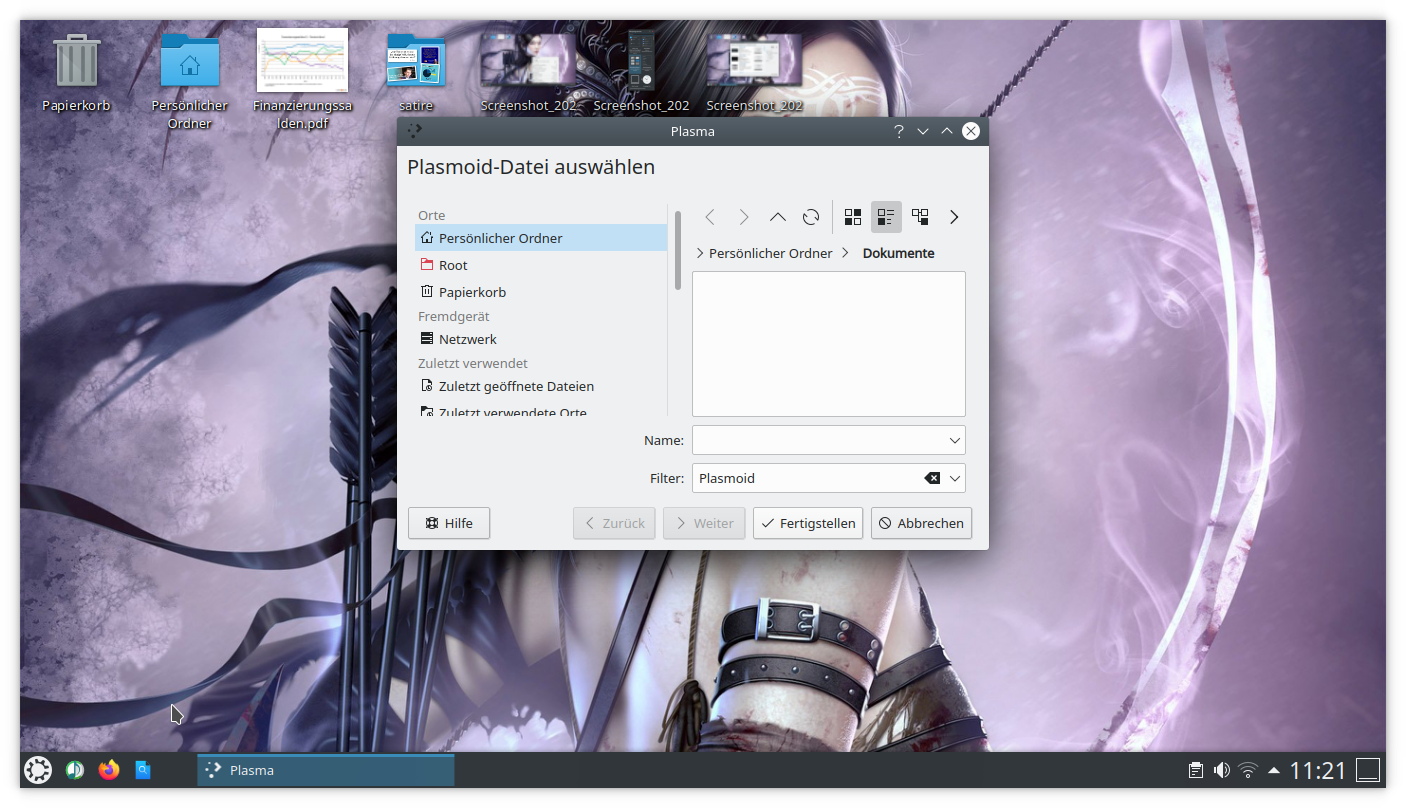Image resolution: width=1406 pixels, height=808 pixels.
Task: Click the Plasma icon in the dialog title bar
Action: (415, 131)
